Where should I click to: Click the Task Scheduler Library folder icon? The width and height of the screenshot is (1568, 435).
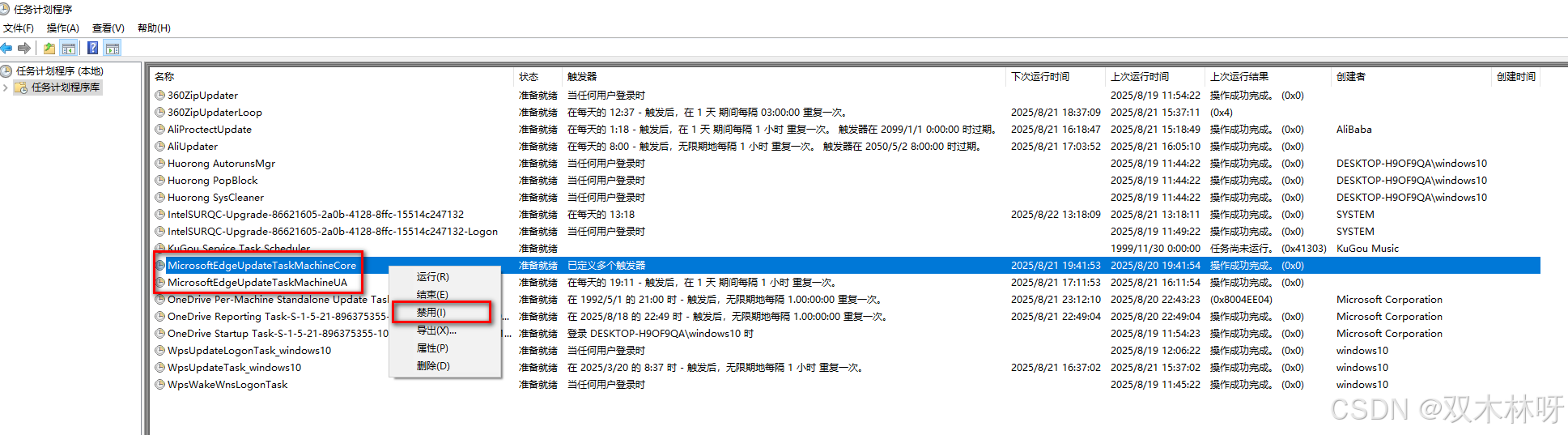pyautogui.click(x=21, y=87)
